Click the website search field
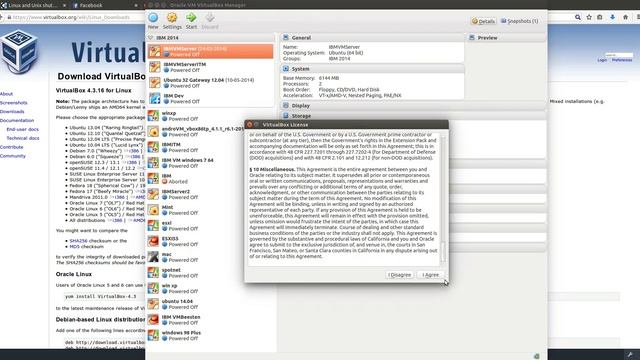Viewport: 640px width, 360px height. coord(619,55)
